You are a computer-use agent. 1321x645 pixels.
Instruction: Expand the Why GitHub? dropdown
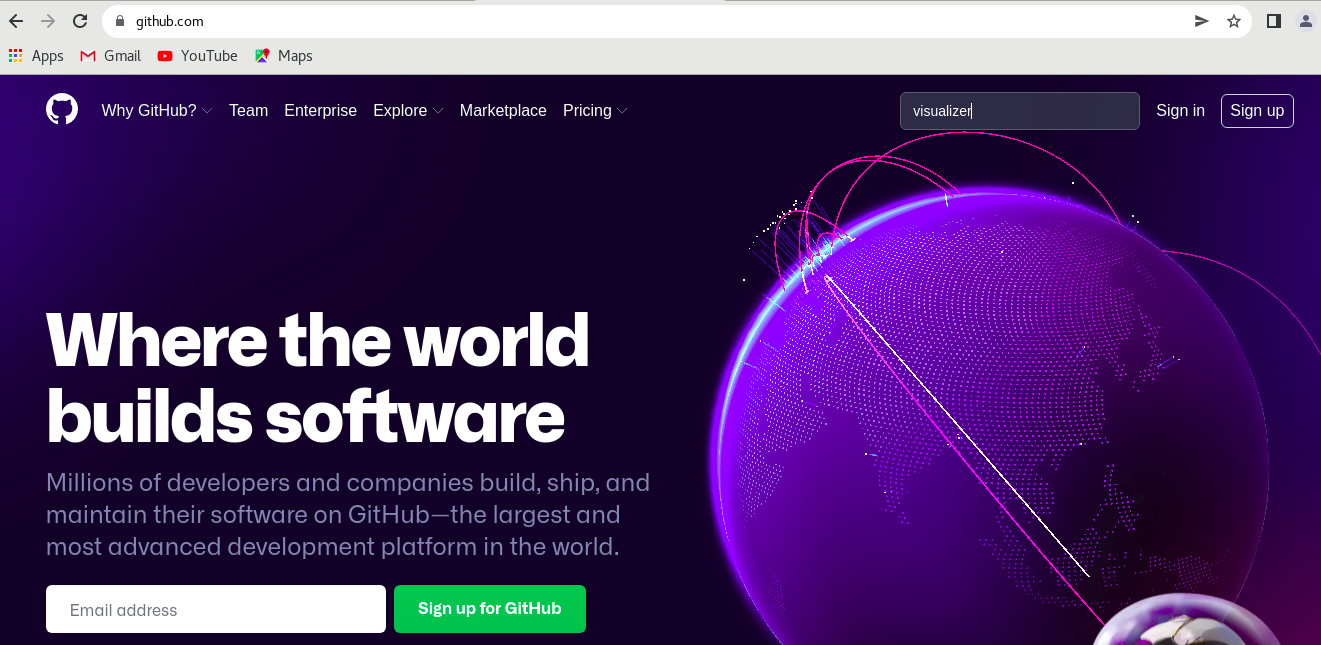click(157, 110)
